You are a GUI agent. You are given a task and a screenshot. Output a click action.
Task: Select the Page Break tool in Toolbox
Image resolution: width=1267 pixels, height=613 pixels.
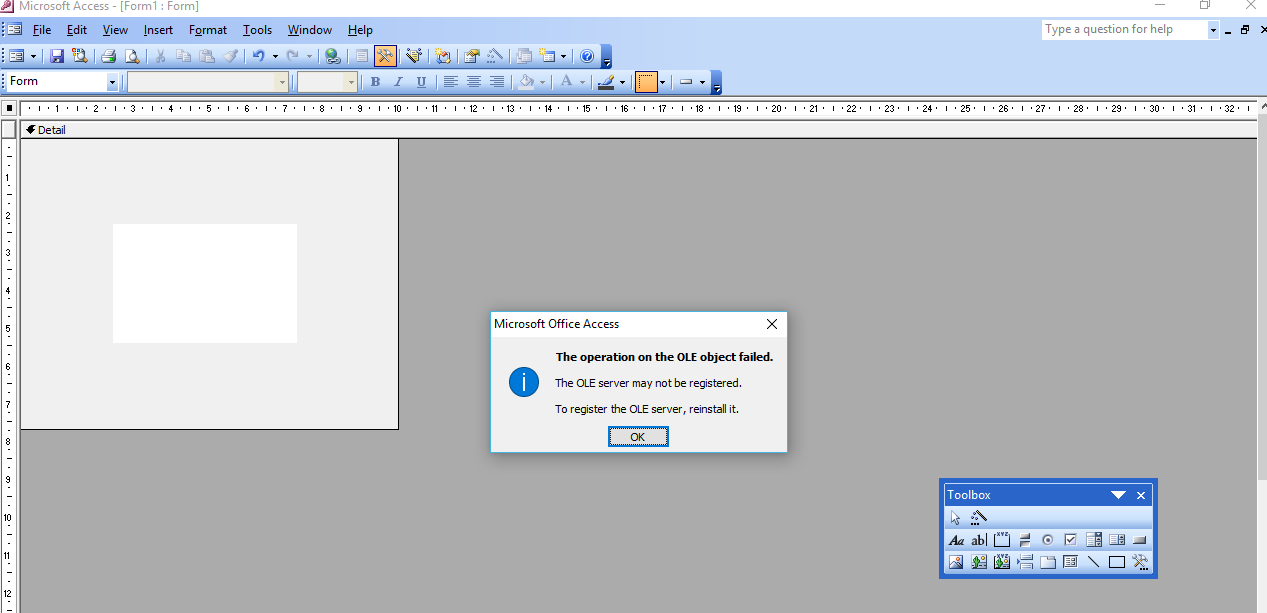1025,562
